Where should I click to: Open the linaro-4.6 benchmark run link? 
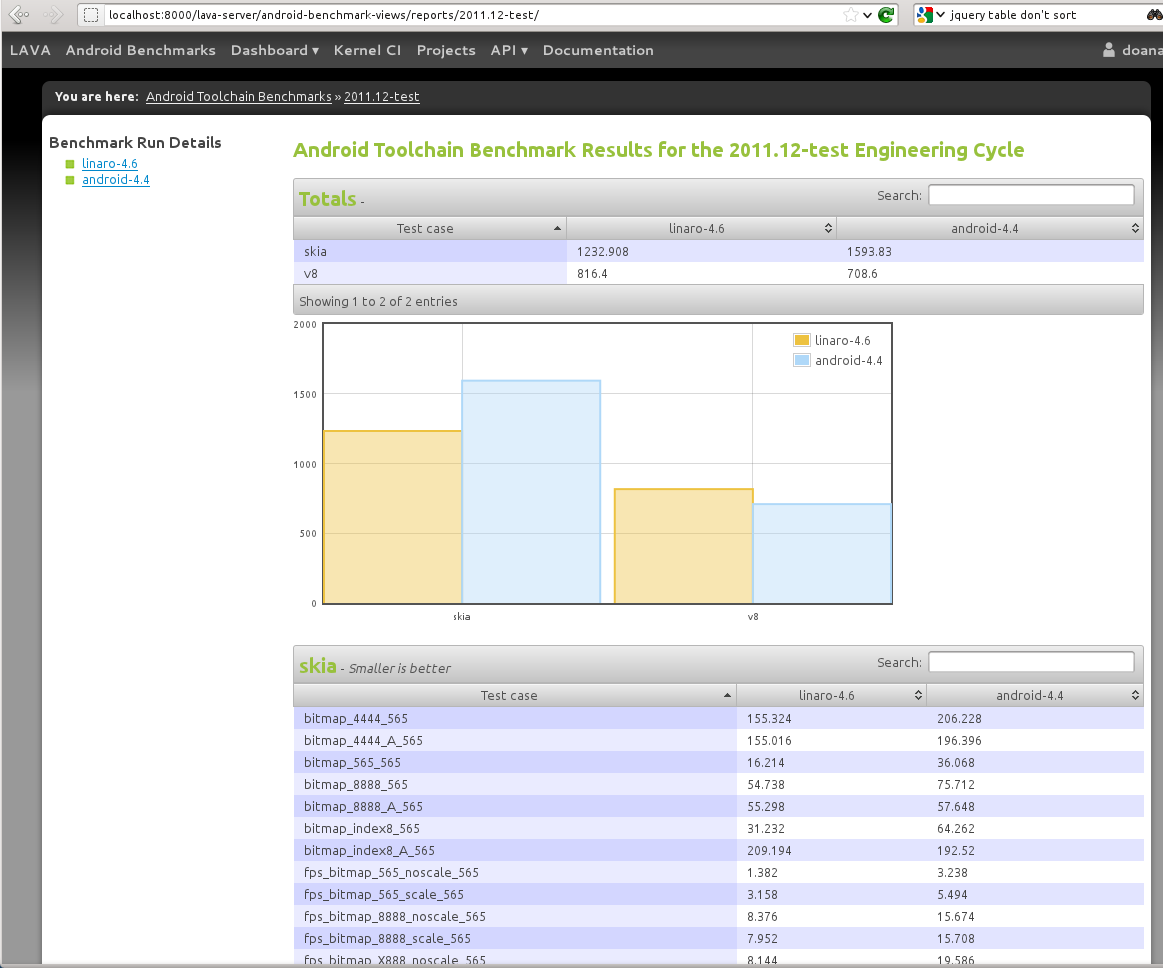pos(110,164)
